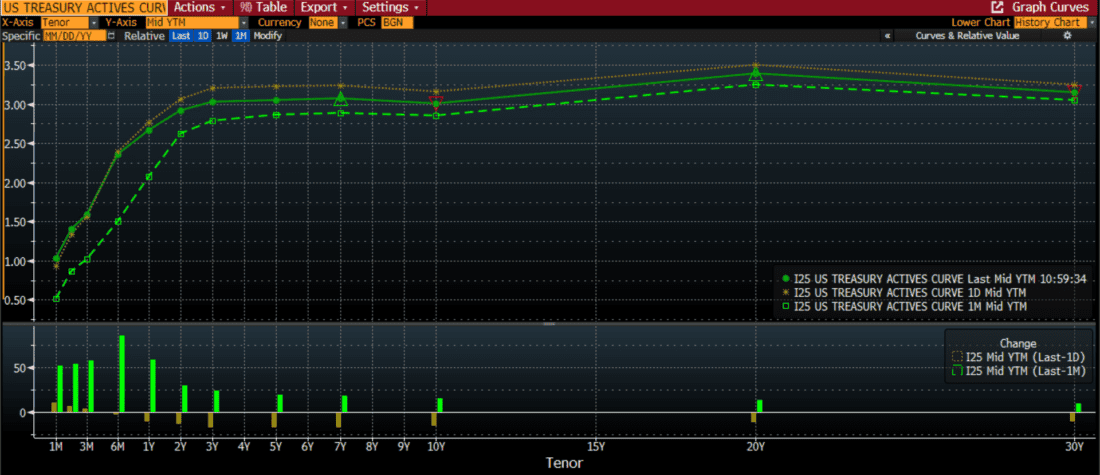Viewport: 1100px width, 475px height.
Task: Click the Table menu item
Action: click(263, 8)
